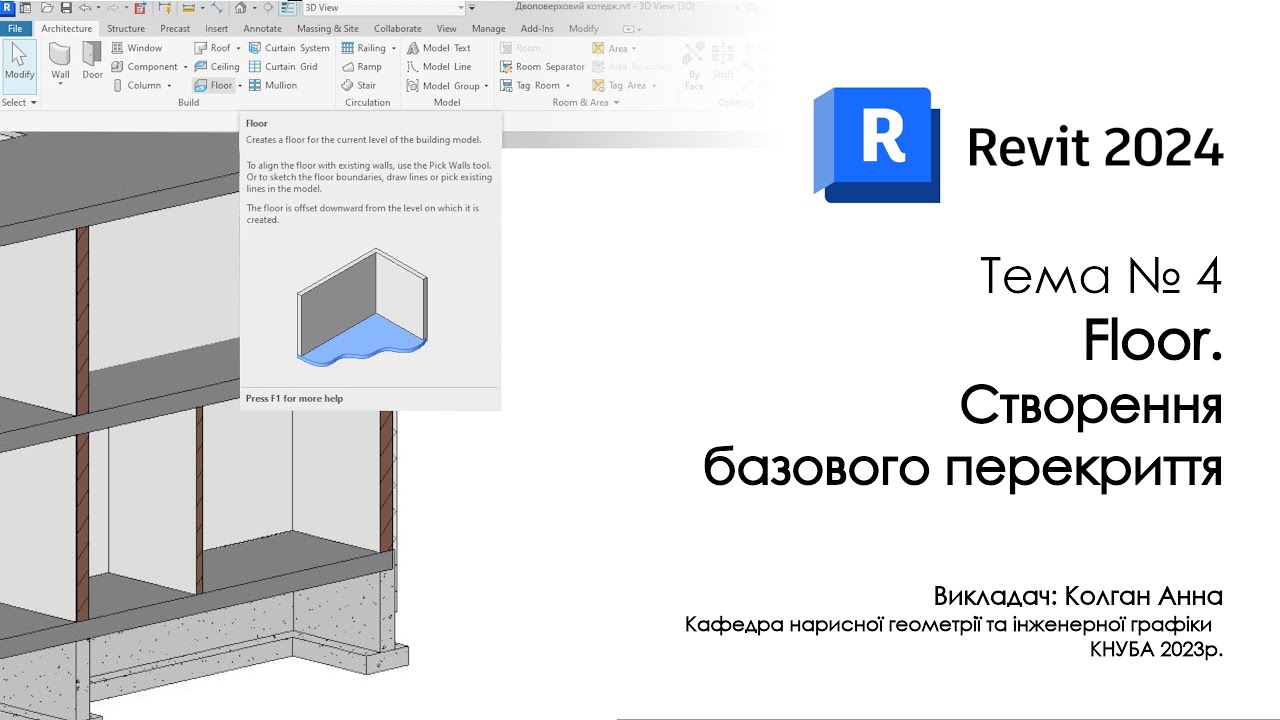Select the Model Text tool

point(439,48)
